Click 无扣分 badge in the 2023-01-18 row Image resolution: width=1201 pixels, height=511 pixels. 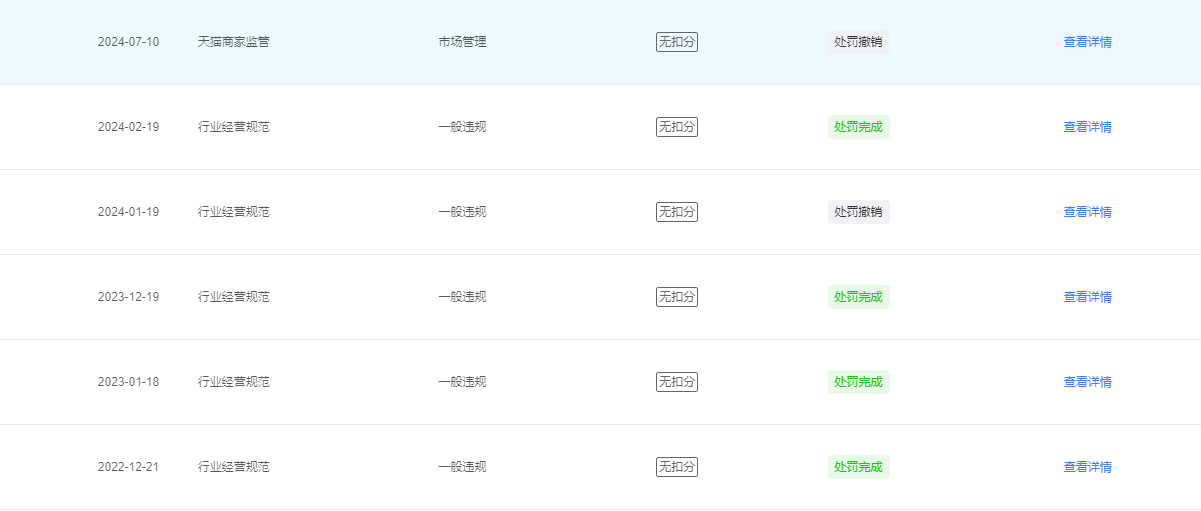point(677,382)
